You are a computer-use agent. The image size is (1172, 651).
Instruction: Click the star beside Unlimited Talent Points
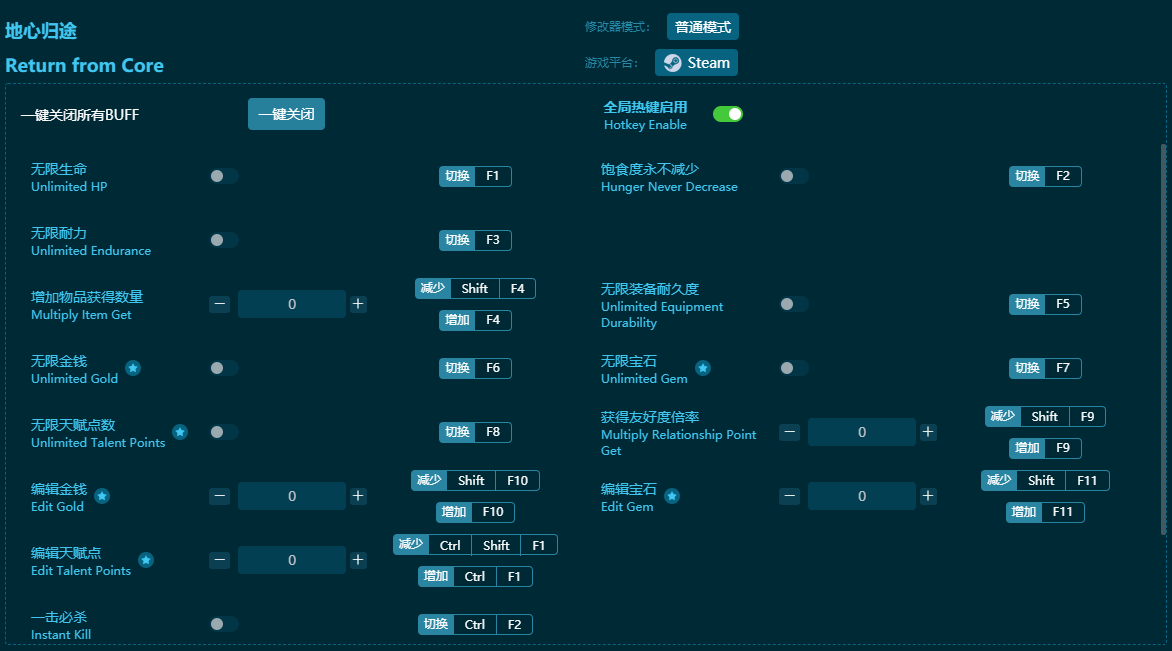[x=180, y=431]
